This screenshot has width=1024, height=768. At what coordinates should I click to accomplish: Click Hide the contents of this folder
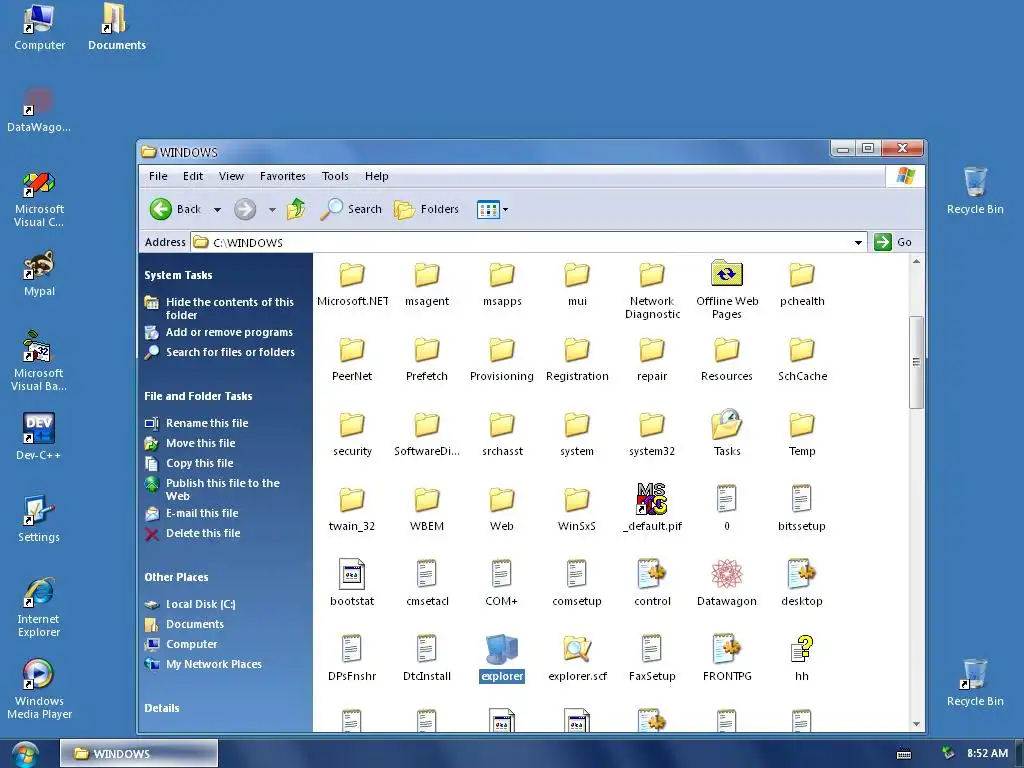coord(220,308)
